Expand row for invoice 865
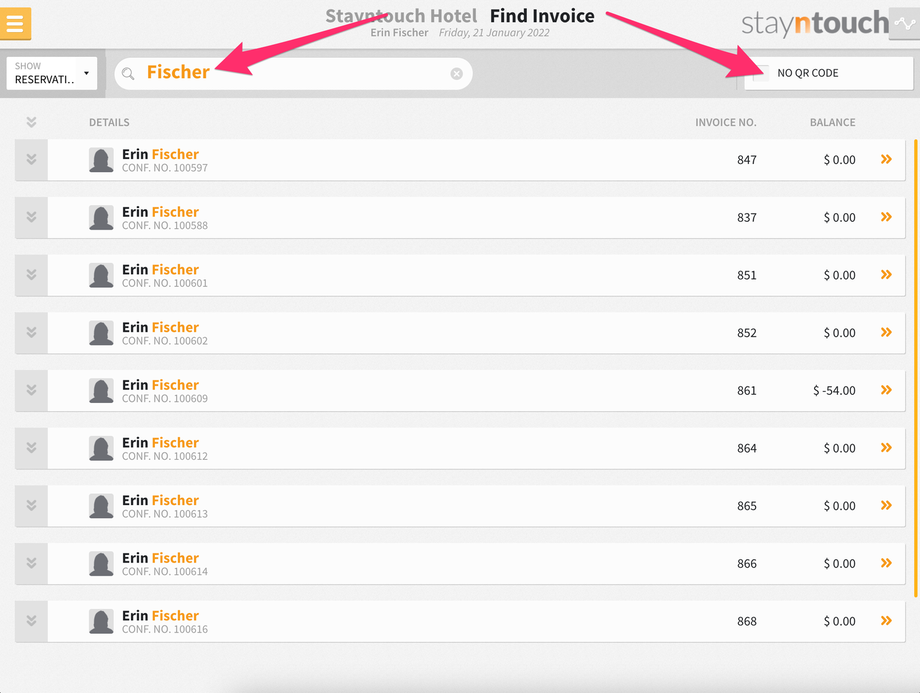This screenshot has width=920, height=693. (x=31, y=505)
